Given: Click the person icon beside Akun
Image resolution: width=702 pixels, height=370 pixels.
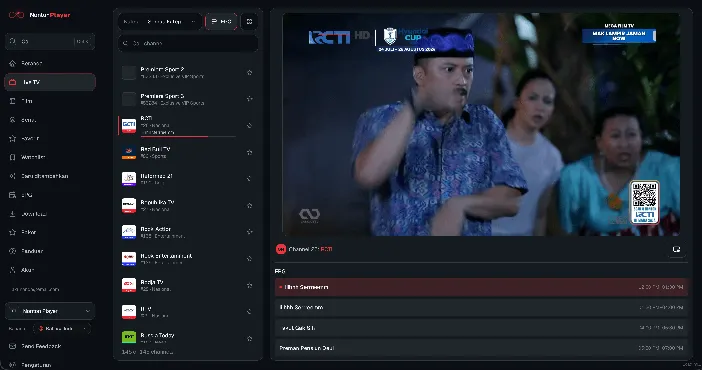Looking at the screenshot, I should coord(13,270).
